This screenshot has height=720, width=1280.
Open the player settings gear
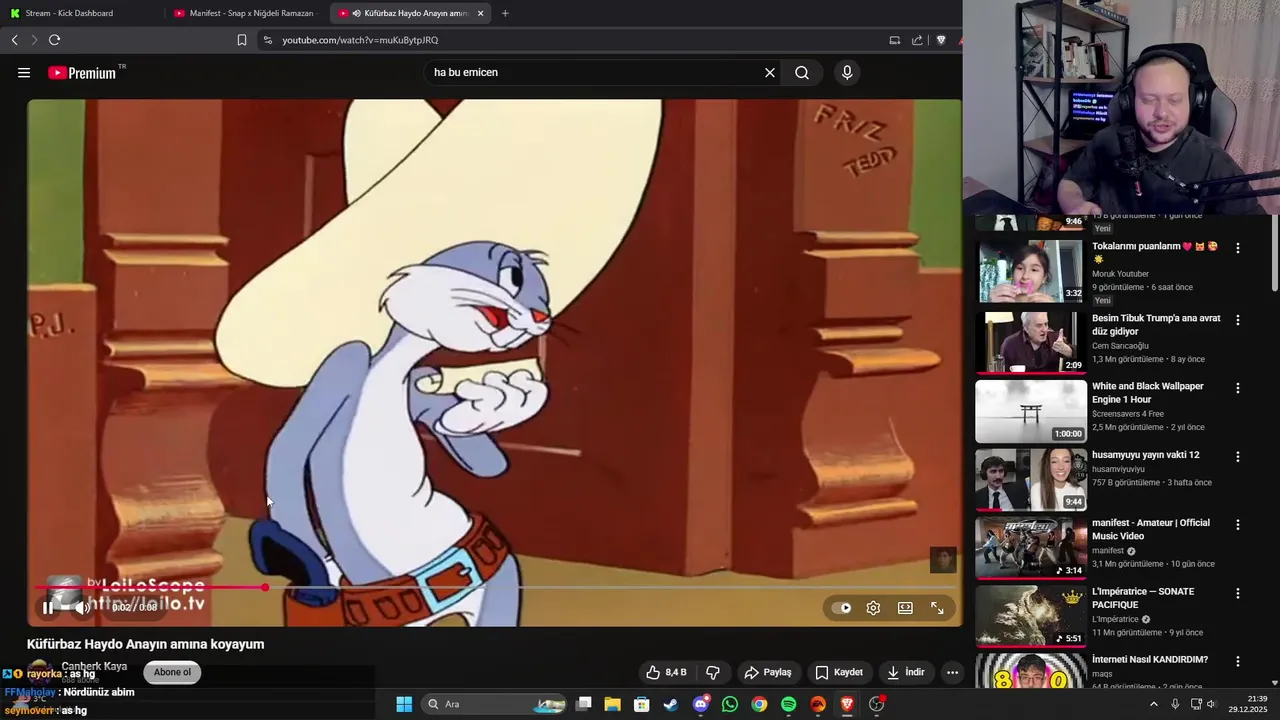pyautogui.click(x=873, y=608)
